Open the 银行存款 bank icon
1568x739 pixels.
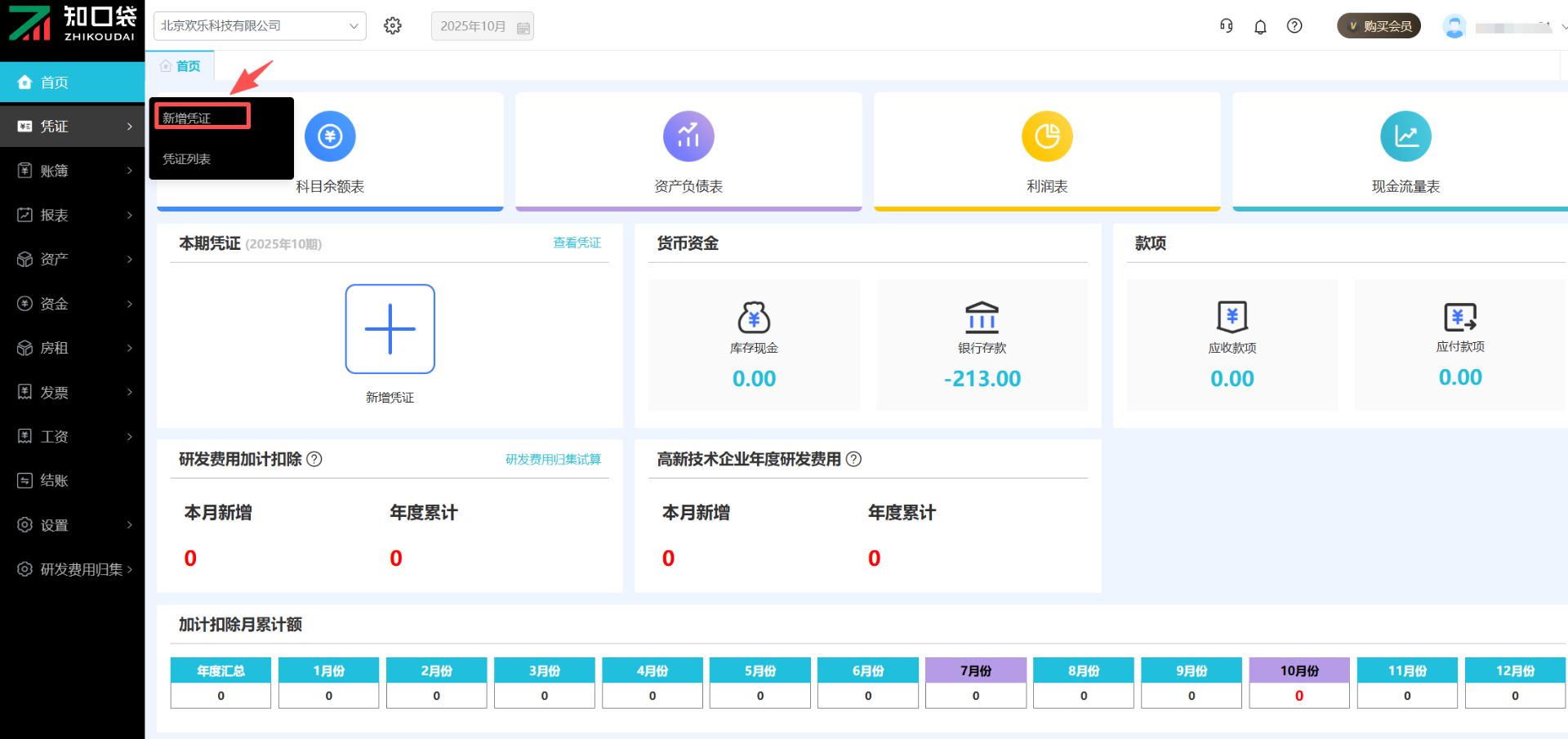pyautogui.click(x=982, y=317)
